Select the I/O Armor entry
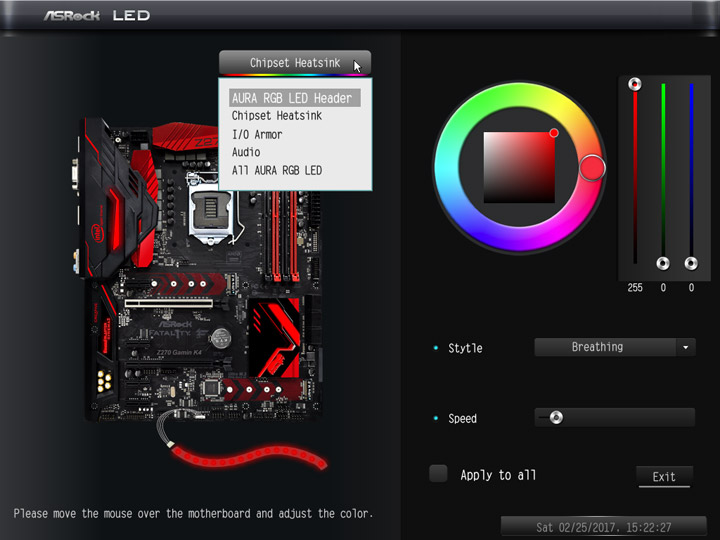The image size is (720, 540). pos(257,134)
